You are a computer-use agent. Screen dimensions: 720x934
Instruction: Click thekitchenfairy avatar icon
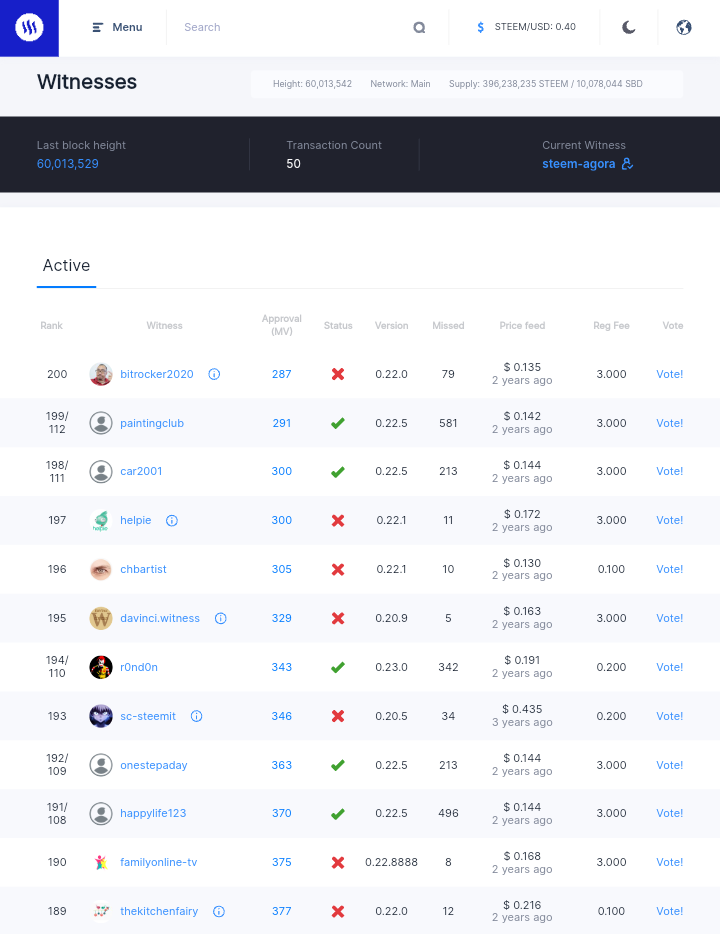pyautogui.click(x=101, y=911)
